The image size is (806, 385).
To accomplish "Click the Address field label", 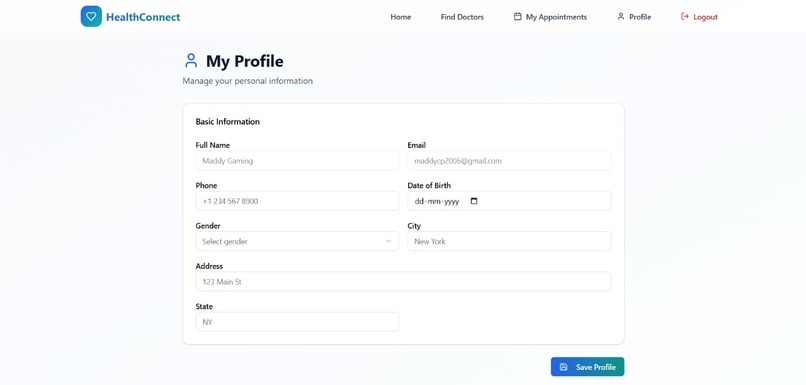I will click(209, 266).
